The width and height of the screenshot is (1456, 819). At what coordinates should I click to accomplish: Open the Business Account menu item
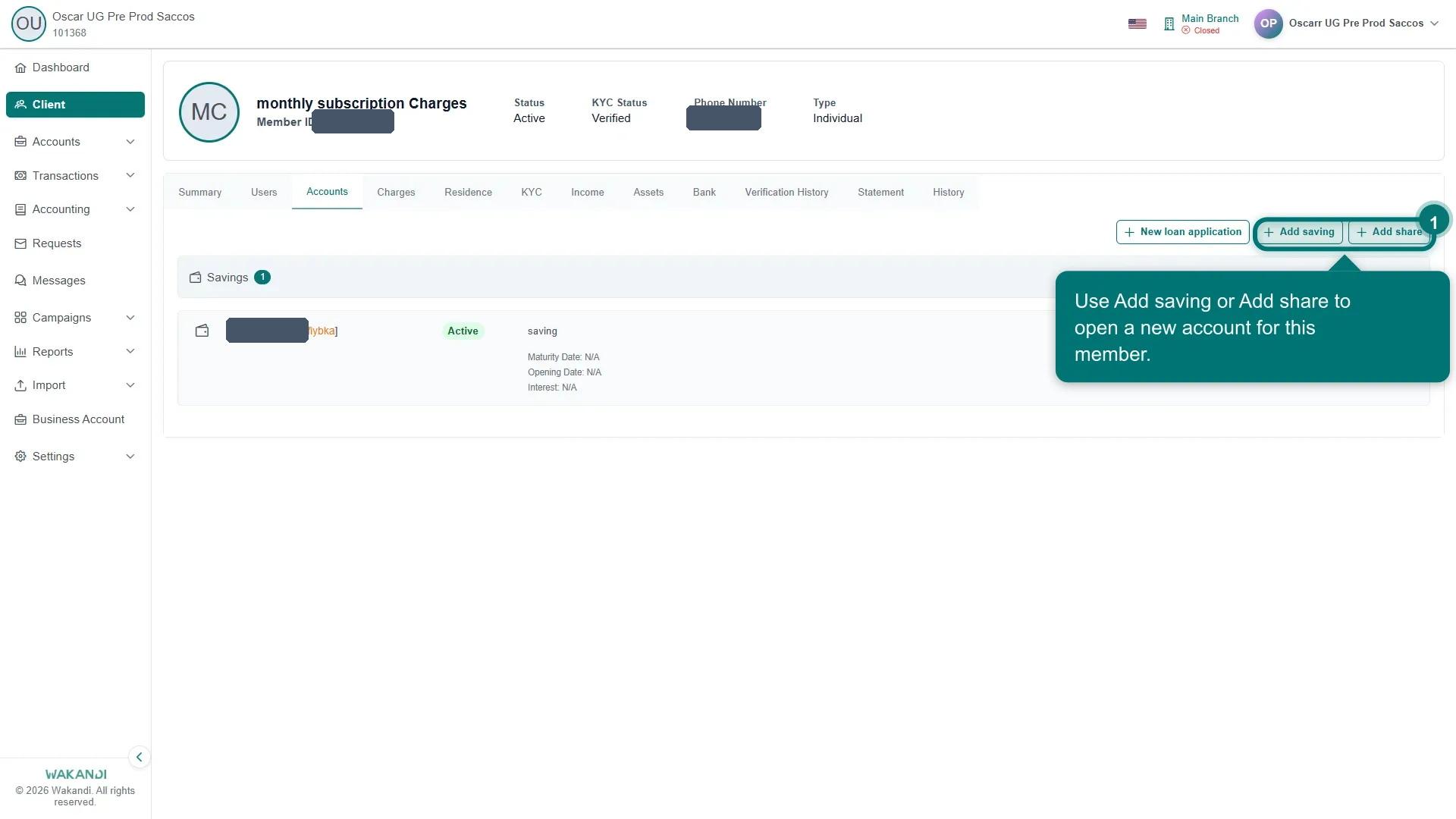point(75,419)
